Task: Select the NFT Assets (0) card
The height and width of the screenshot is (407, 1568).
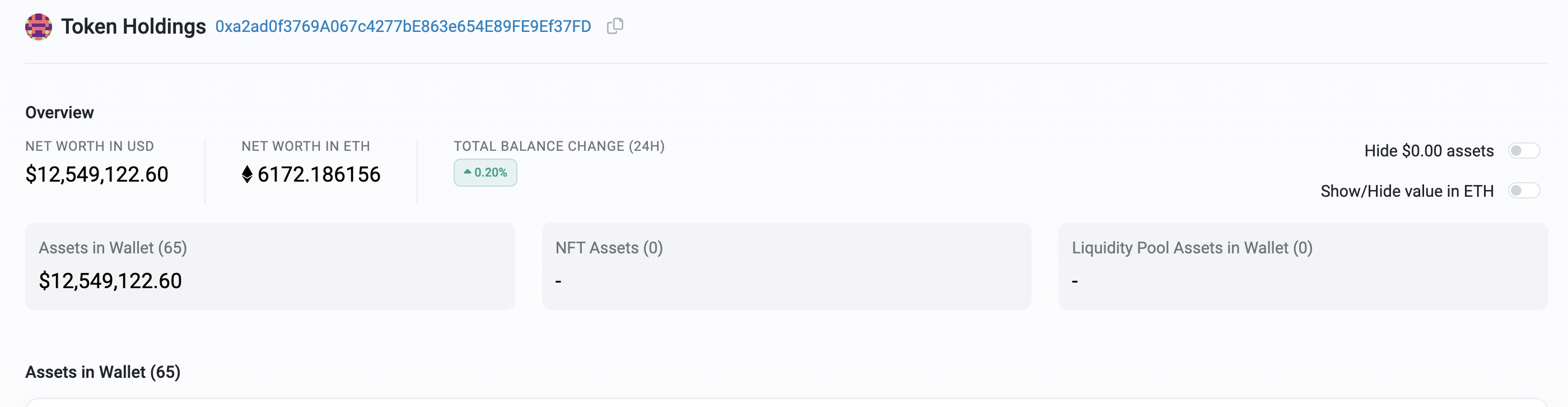Action: point(786,266)
